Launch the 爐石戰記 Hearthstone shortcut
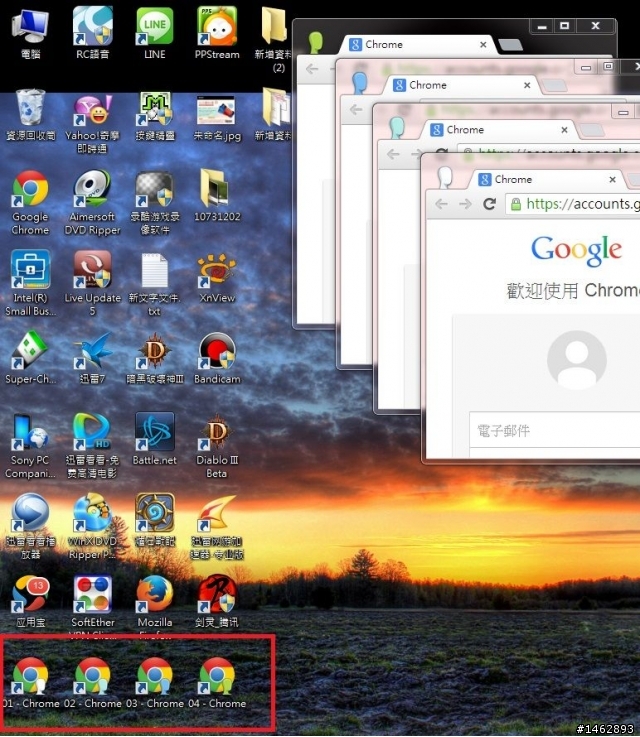Viewport: 640px width, 737px height. coord(155,520)
